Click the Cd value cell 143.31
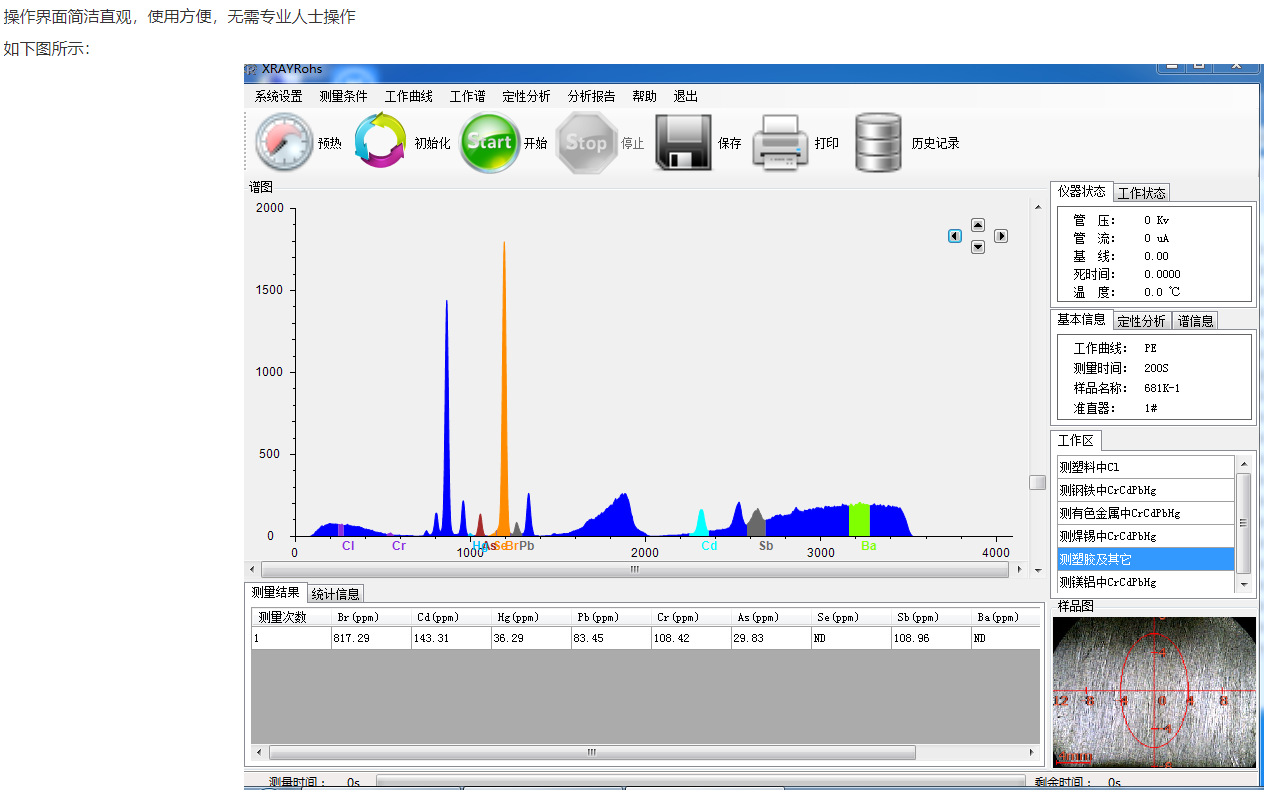This screenshot has height=798, width=1285. click(x=451, y=638)
